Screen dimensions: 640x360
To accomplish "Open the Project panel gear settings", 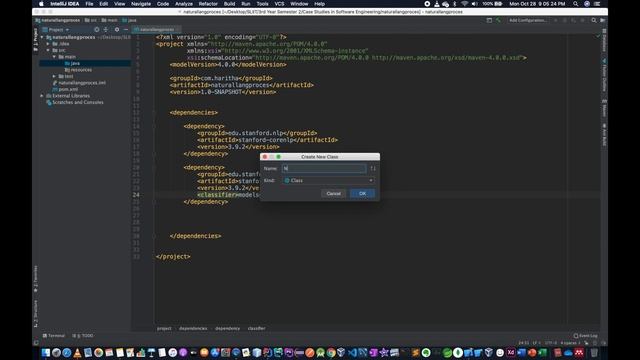I will coord(117,29).
